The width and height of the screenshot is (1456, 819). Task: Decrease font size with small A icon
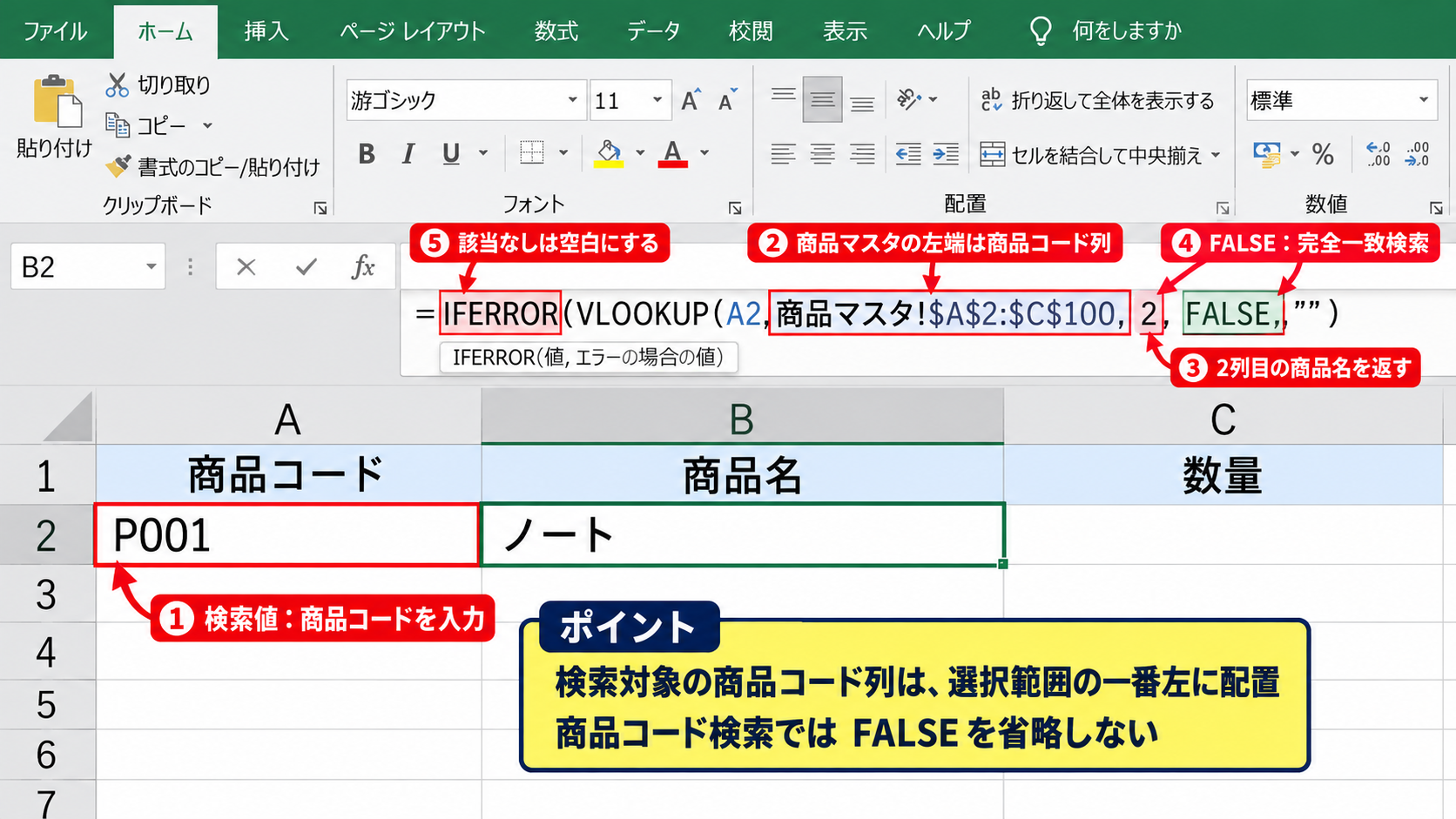727,100
